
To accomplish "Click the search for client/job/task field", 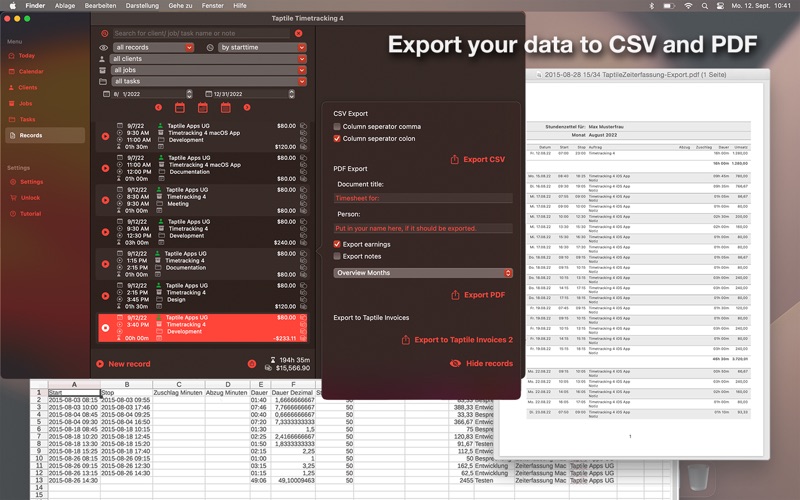I will 201,33.
